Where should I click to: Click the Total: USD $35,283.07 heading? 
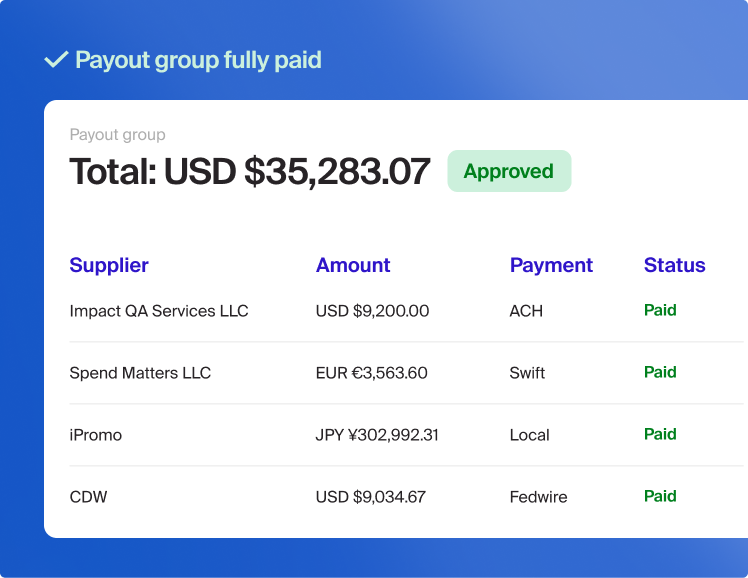pyautogui.click(x=249, y=172)
